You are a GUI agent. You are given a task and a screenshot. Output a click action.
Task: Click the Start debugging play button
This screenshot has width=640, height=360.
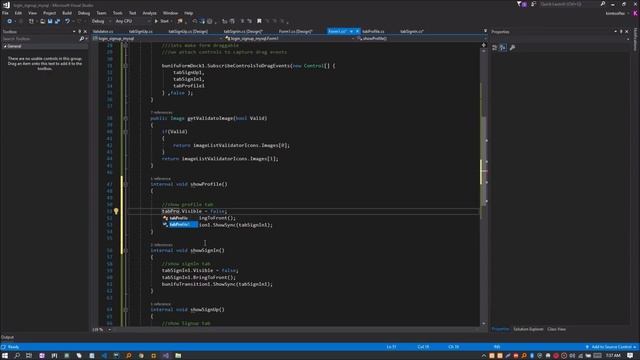pyautogui.click(x=156, y=21)
